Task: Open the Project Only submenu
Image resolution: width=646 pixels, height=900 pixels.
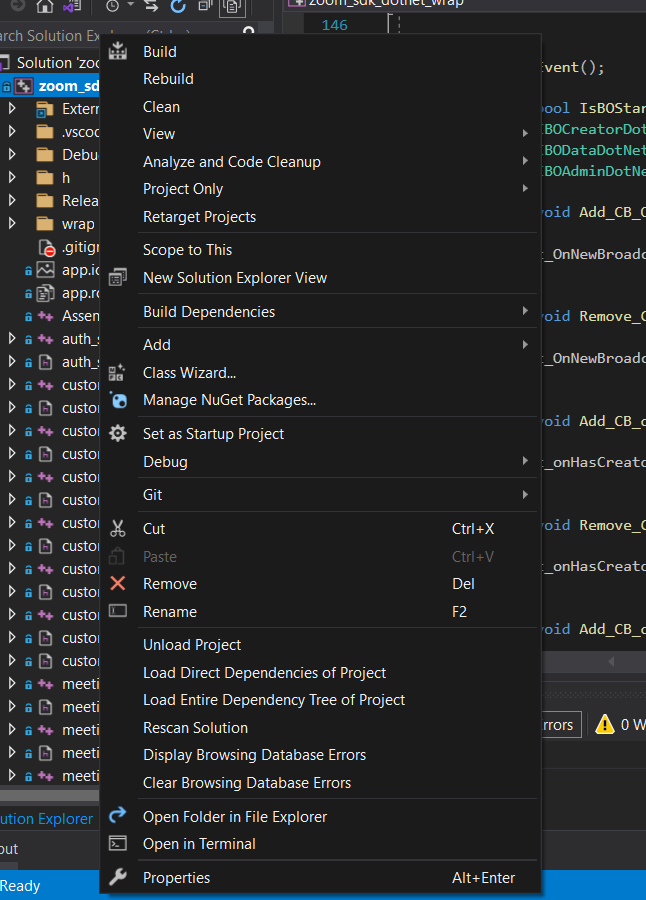Action: 320,189
